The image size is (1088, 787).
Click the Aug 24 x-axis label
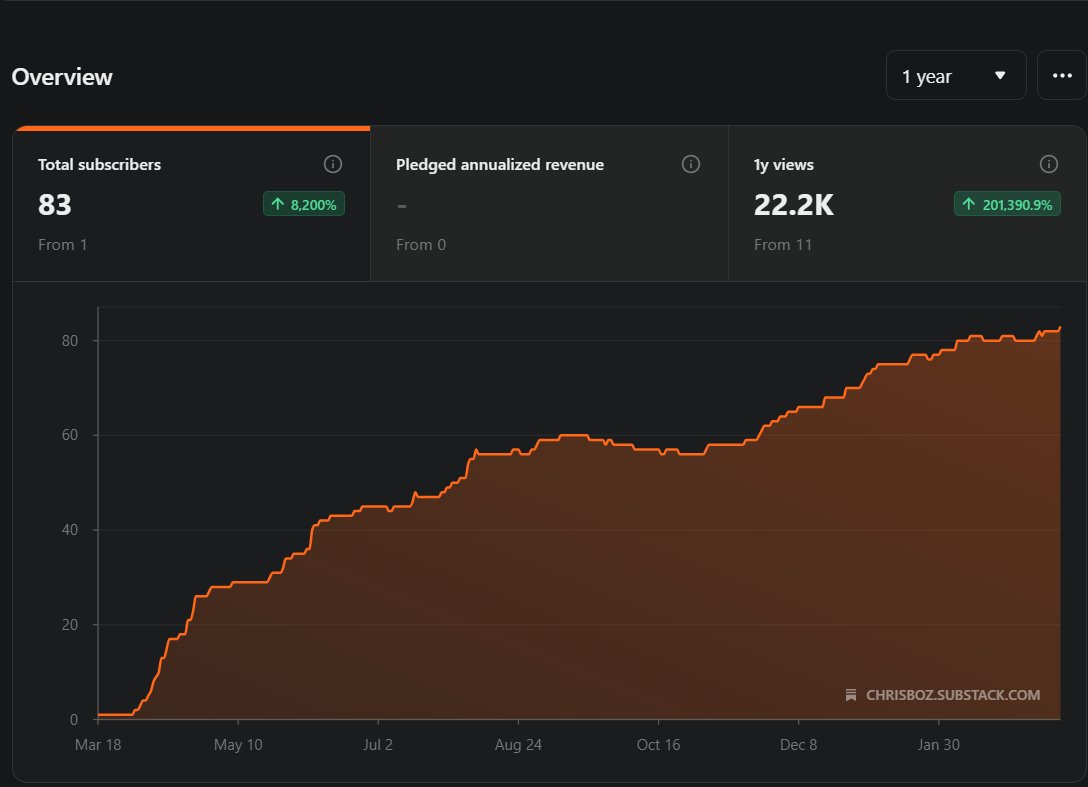point(518,745)
